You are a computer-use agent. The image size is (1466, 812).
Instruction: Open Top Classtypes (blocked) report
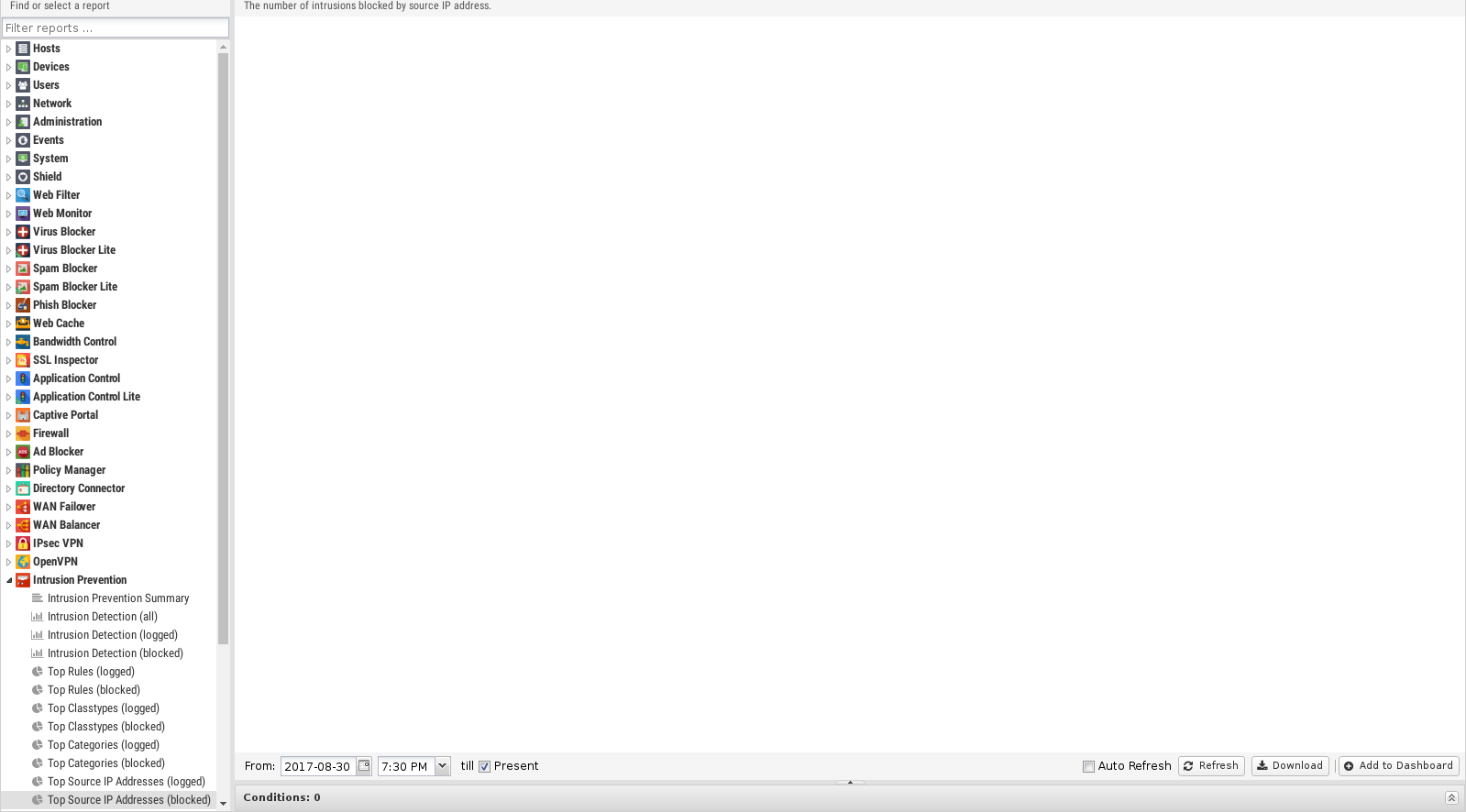[106, 727]
